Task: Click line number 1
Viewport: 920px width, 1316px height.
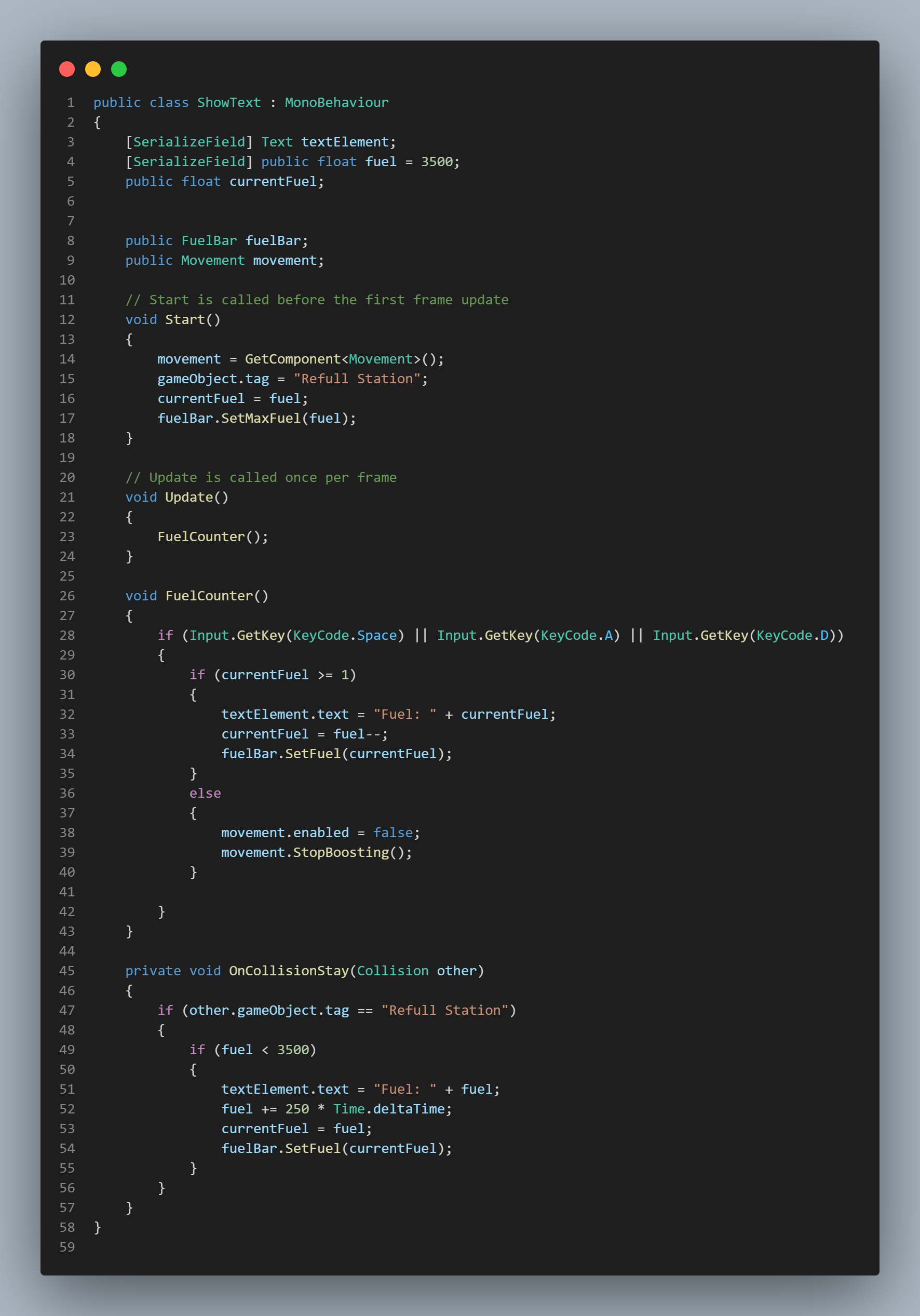Action: click(x=71, y=103)
